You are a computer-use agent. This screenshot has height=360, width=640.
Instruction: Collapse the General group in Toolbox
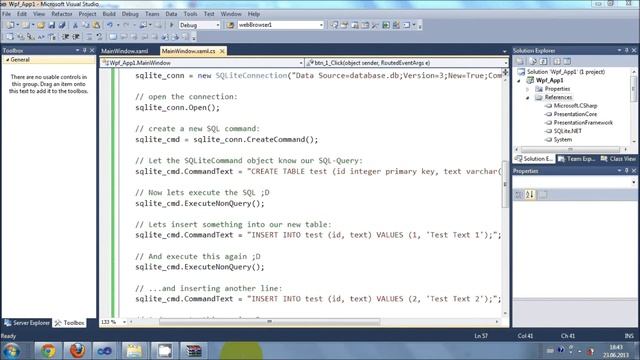pyautogui.click(x=7, y=60)
